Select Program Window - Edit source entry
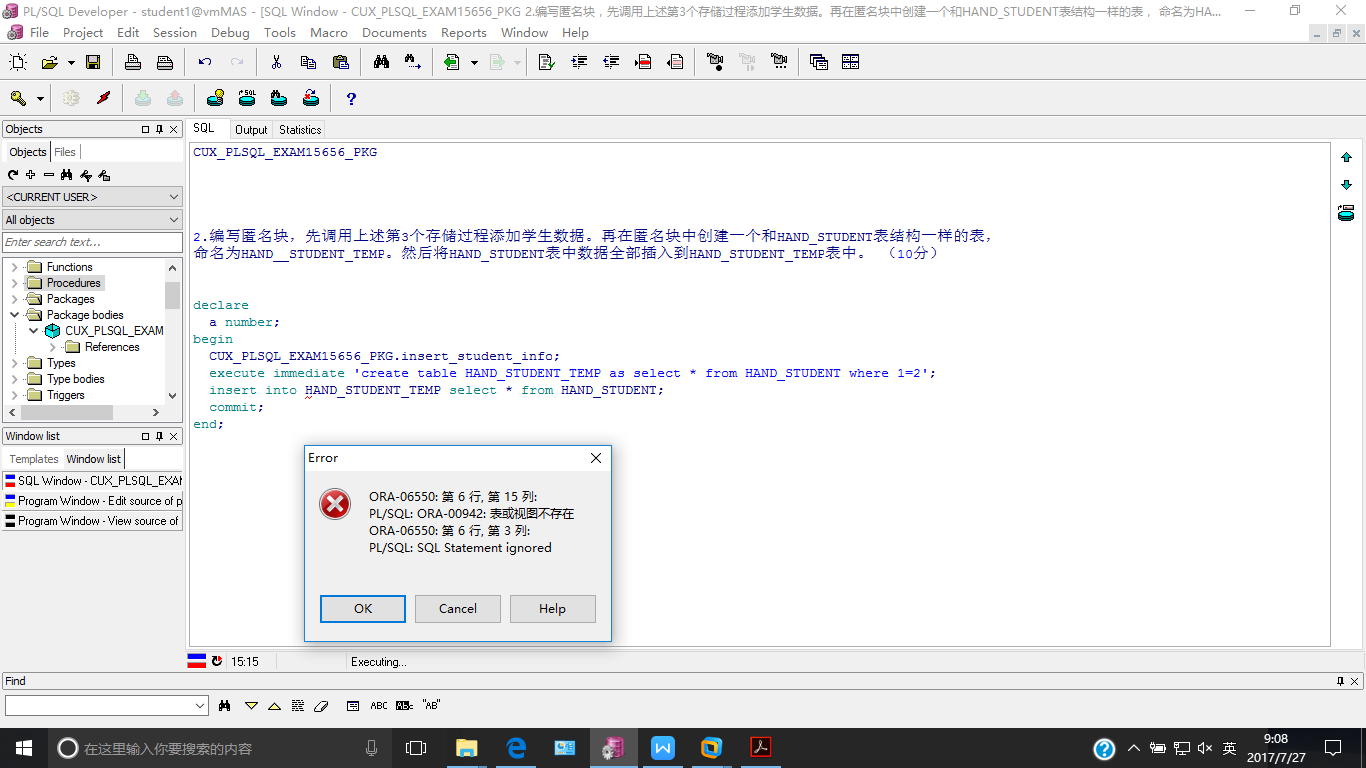Screen dimensions: 1366x768 pos(93,501)
